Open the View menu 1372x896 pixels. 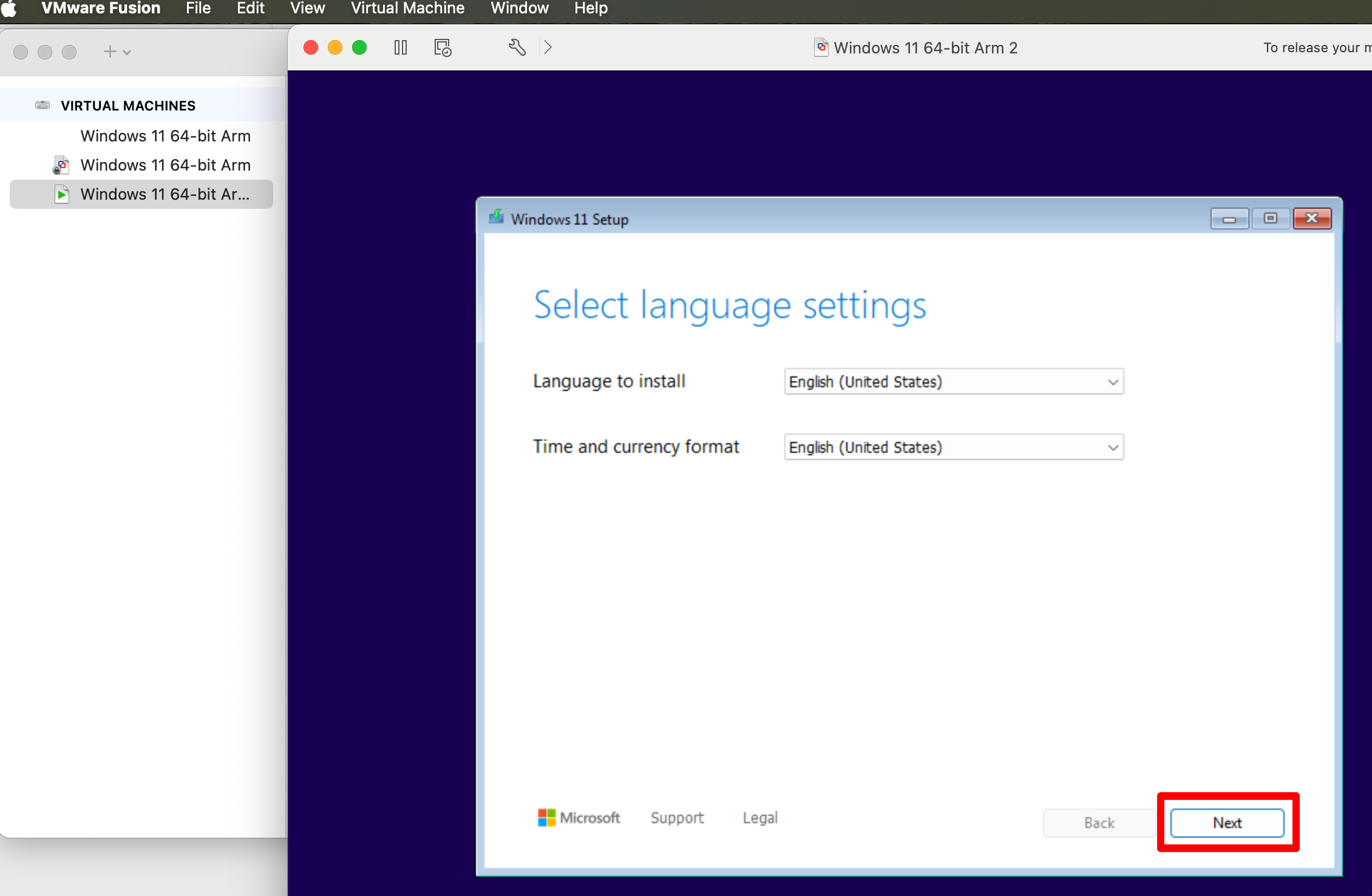pos(307,8)
